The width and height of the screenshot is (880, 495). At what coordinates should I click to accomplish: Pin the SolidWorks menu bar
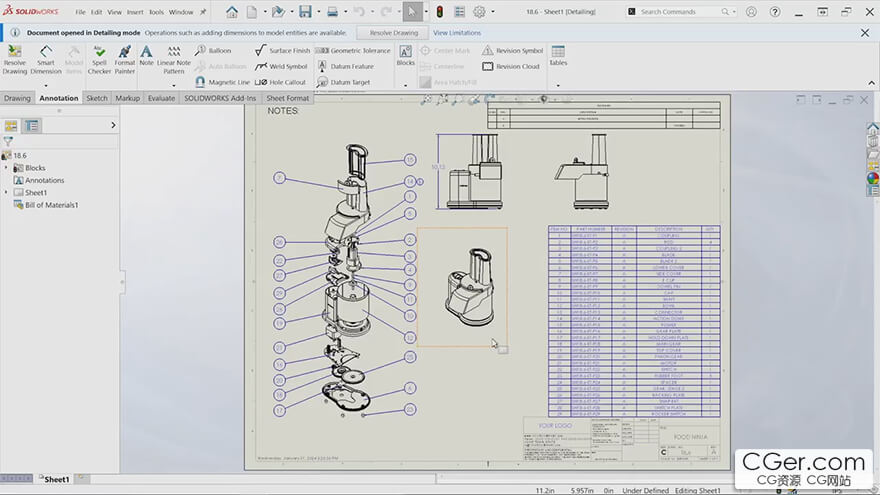(203, 12)
